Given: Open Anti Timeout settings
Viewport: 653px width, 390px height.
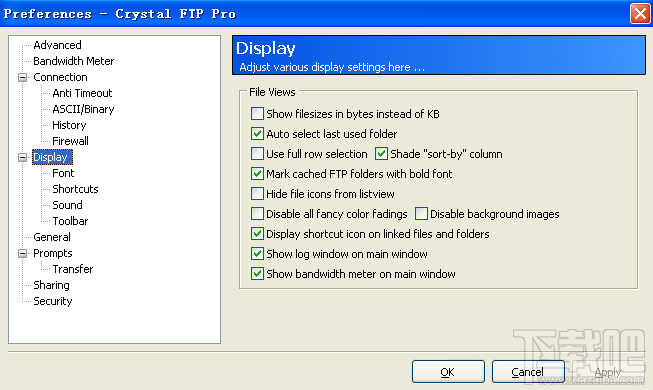Looking at the screenshot, I should click(x=82, y=93).
